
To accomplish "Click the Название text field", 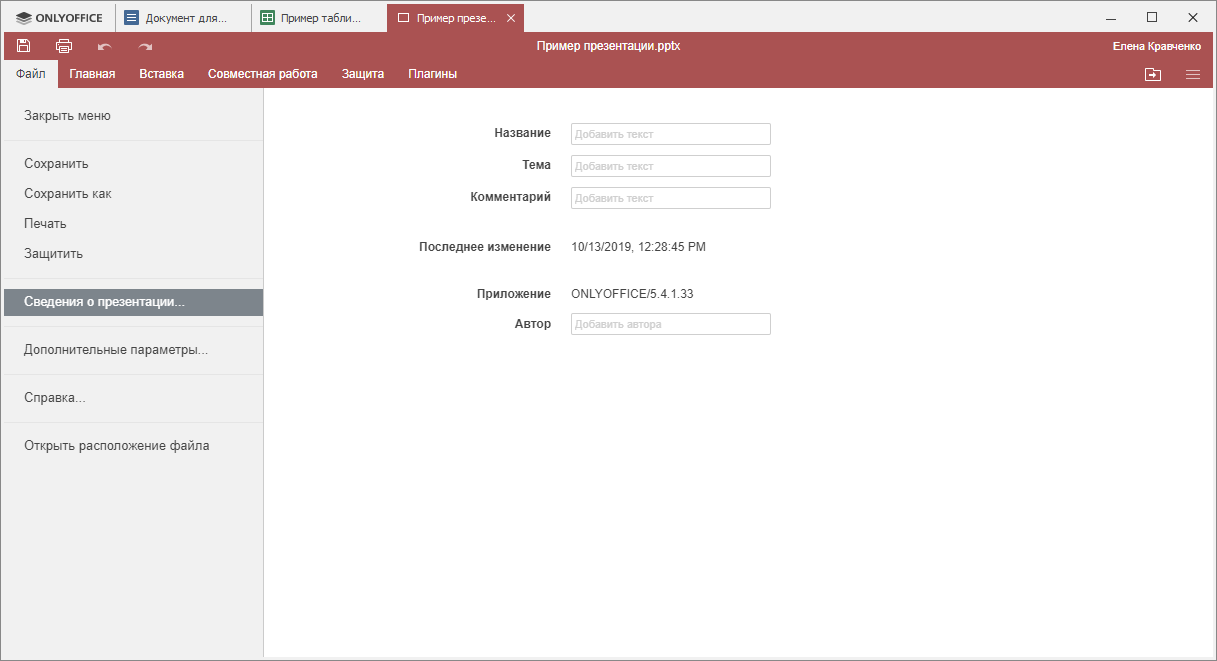I will click(670, 134).
